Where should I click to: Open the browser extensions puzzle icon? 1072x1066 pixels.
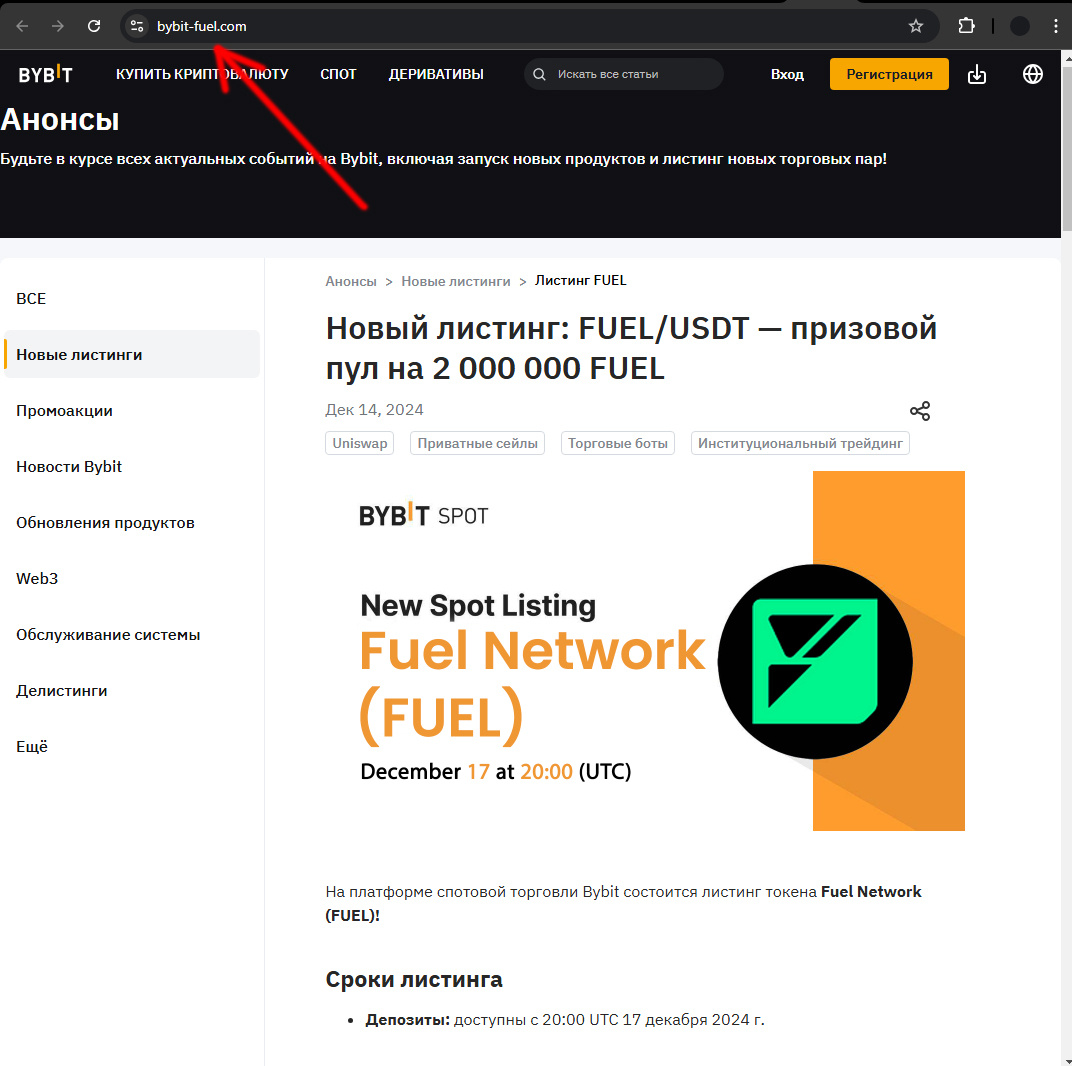pyautogui.click(x=966, y=26)
